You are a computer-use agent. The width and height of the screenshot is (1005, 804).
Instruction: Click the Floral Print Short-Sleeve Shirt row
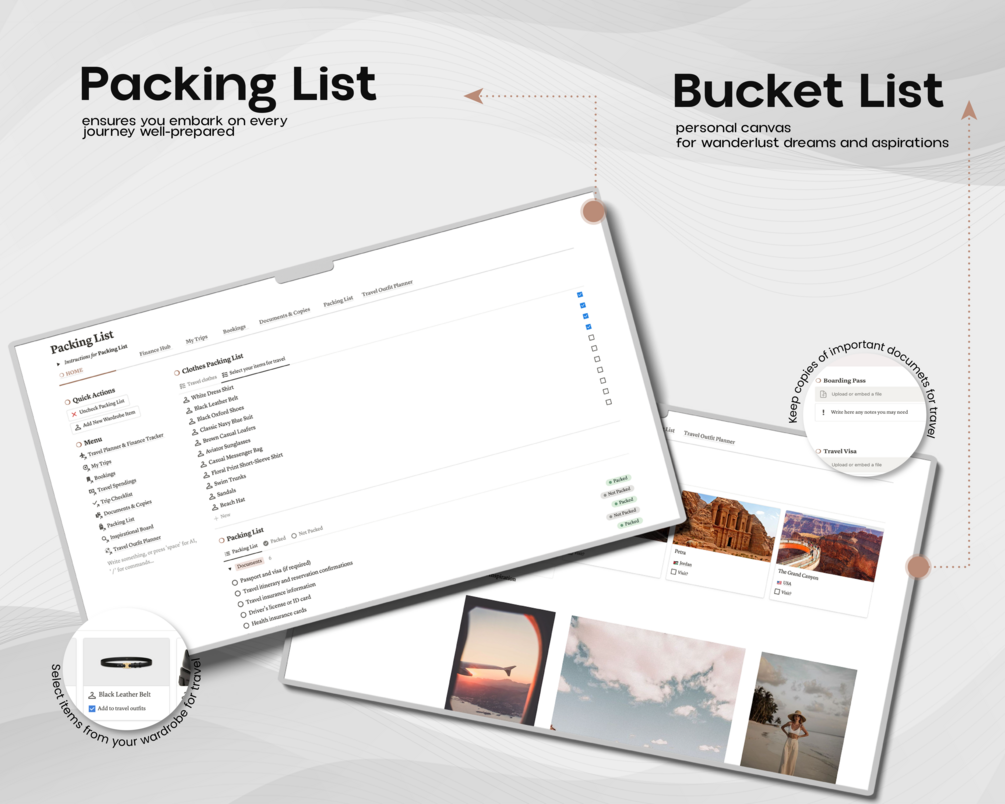[244, 465]
